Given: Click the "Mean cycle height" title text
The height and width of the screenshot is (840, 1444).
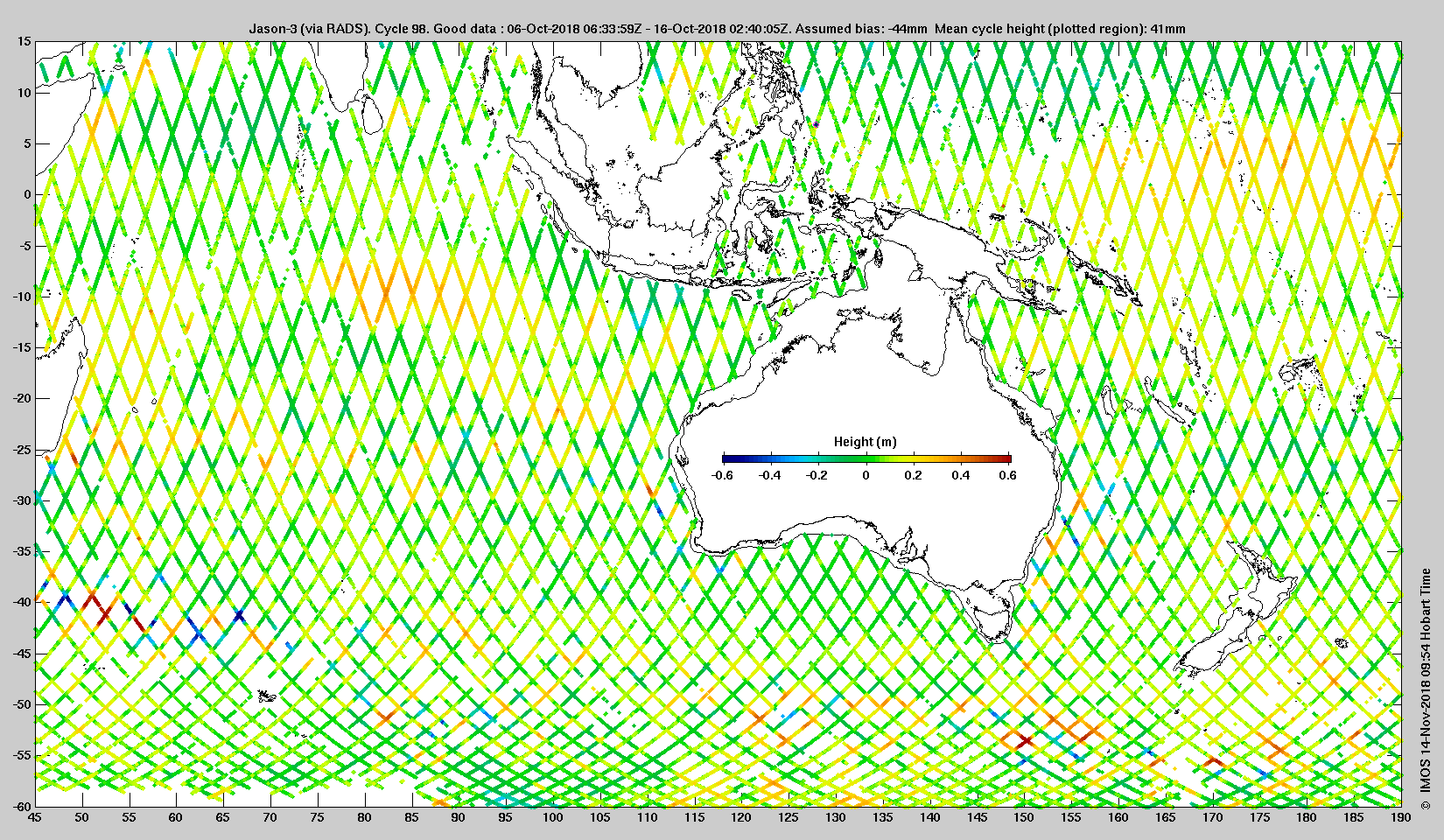Looking at the screenshot, I should tap(988, 29).
